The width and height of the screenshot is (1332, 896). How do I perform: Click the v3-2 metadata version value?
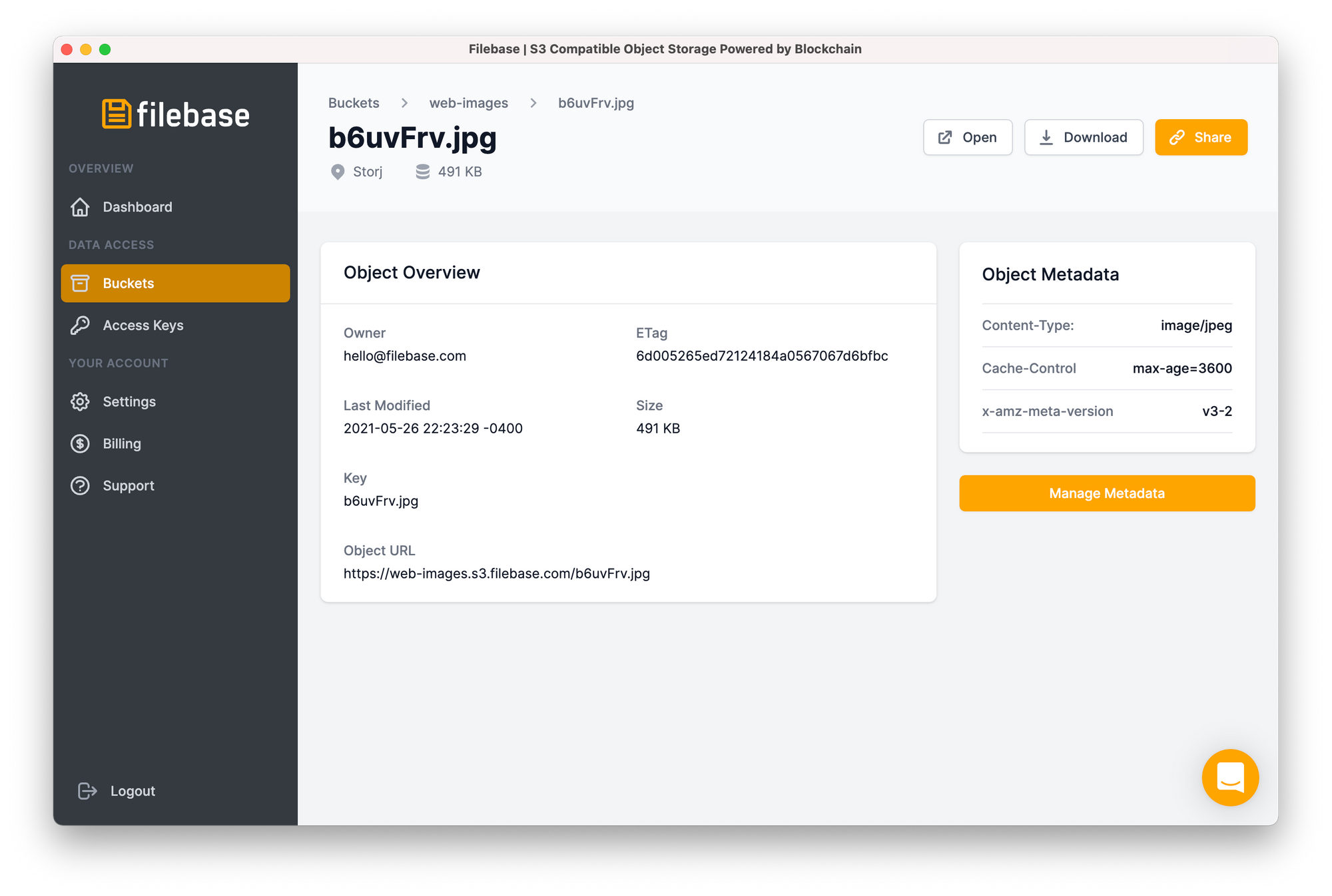(1217, 411)
